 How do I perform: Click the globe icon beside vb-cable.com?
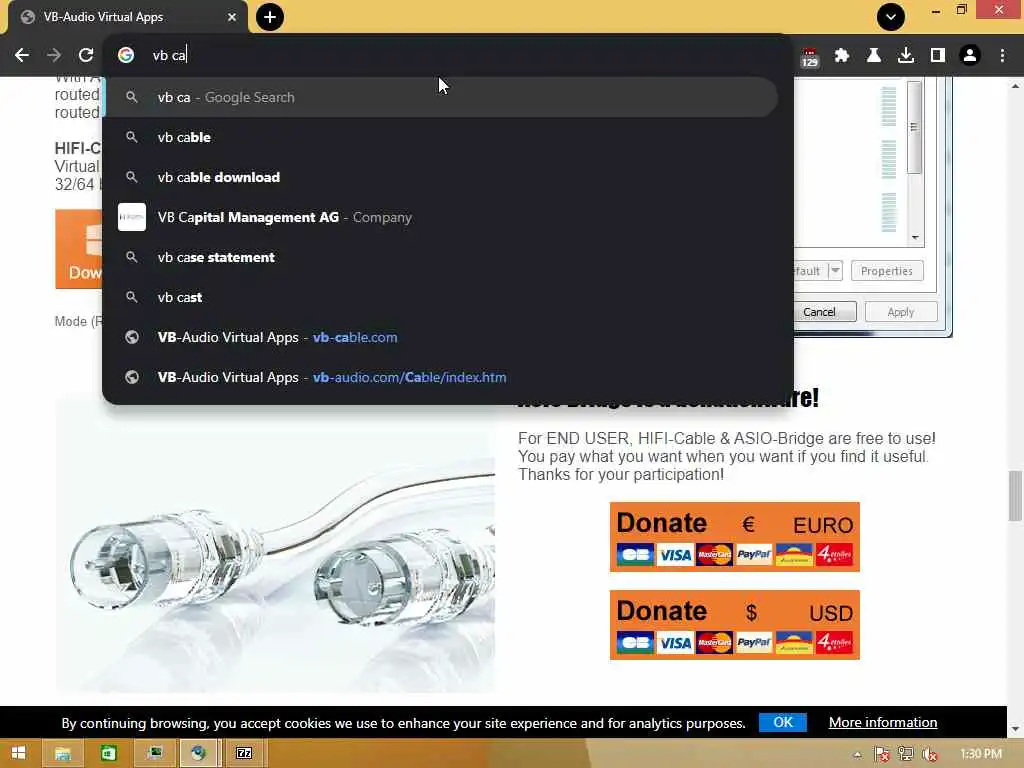tap(132, 337)
